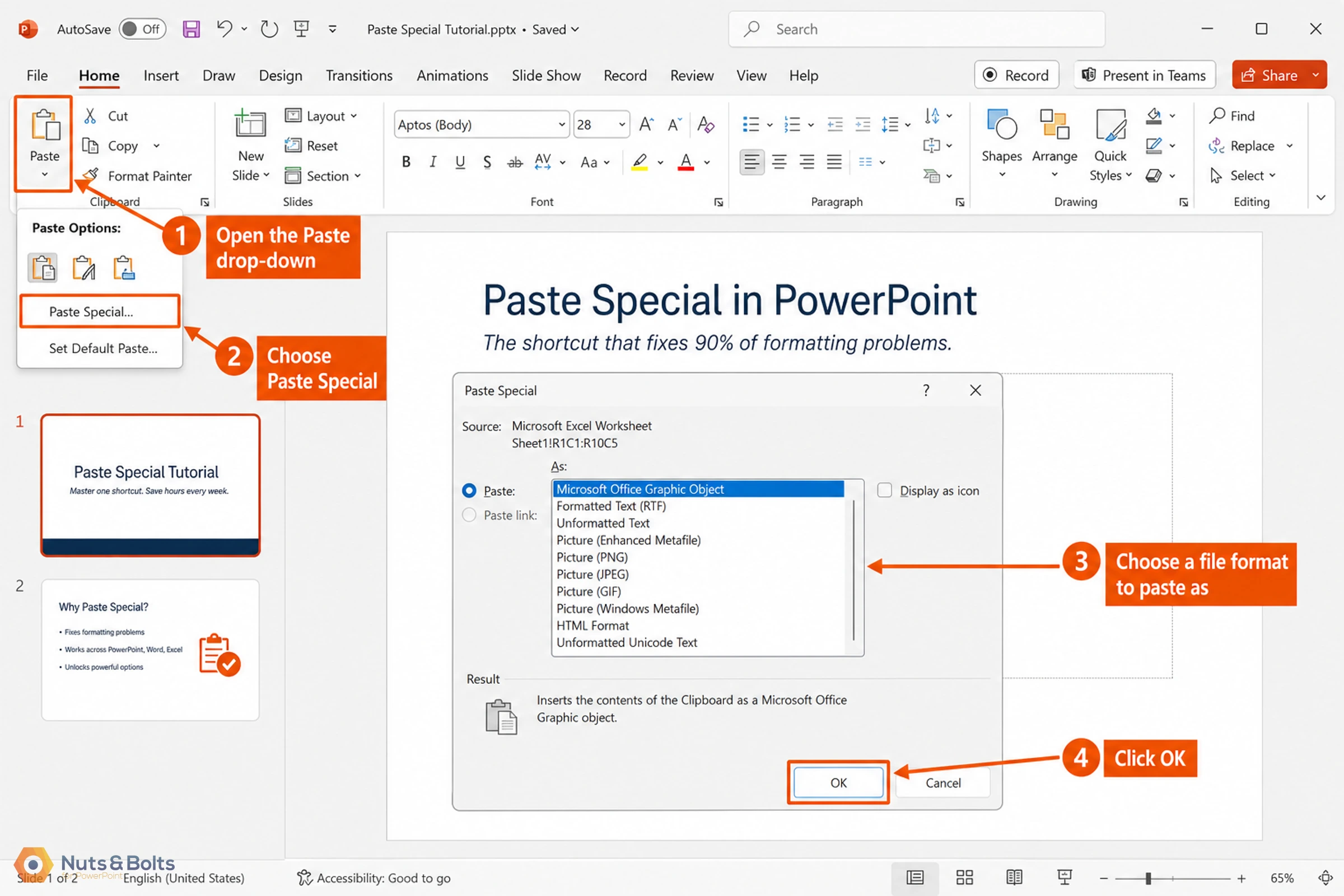Click the Undo arrow icon
Viewport: 1344px width, 896px height.
tap(224, 29)
